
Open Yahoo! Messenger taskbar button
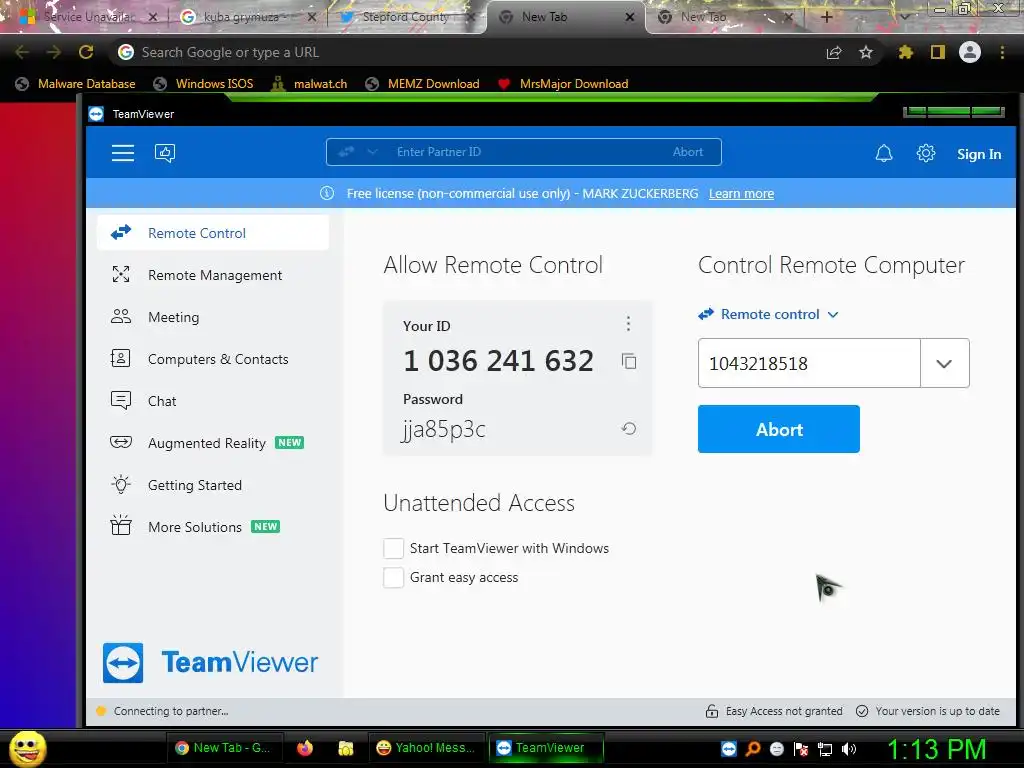426,748
